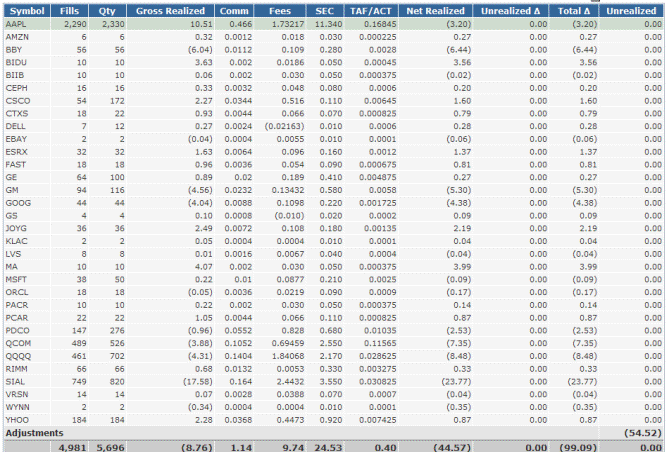Click PDCO quantity value 276
The image size is (668, 452).
click(117, 331)
